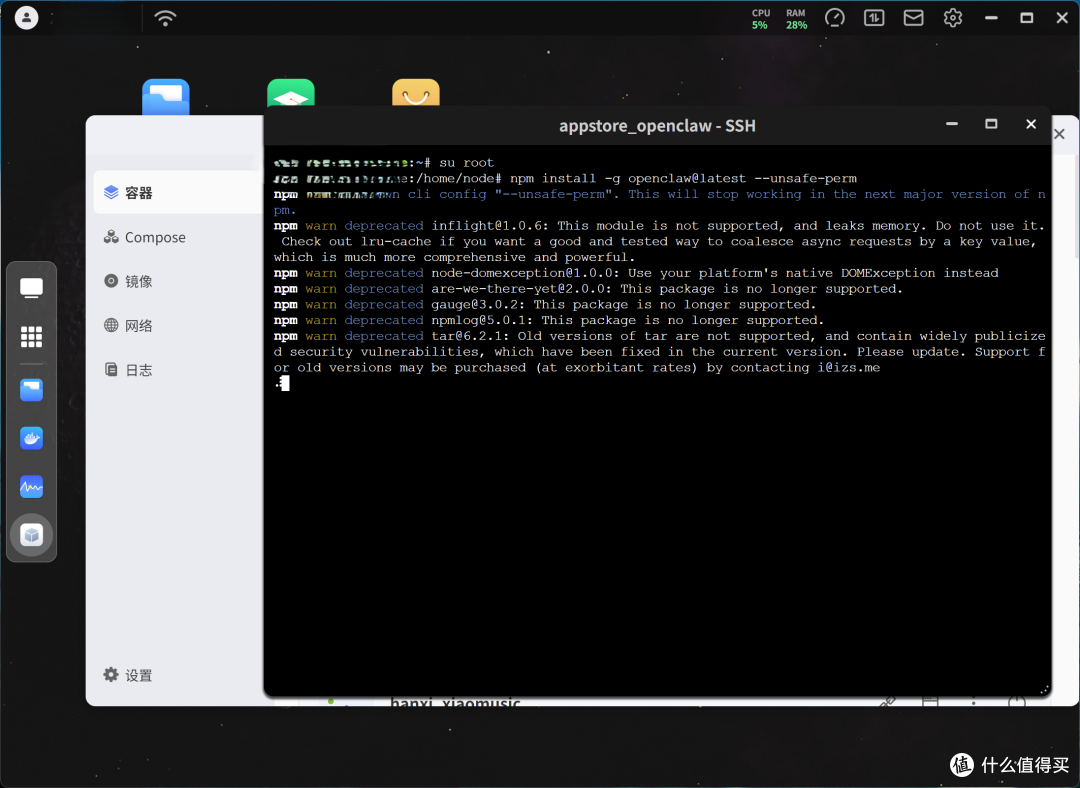Click the desktop icon in the dock

click(31, 288)
